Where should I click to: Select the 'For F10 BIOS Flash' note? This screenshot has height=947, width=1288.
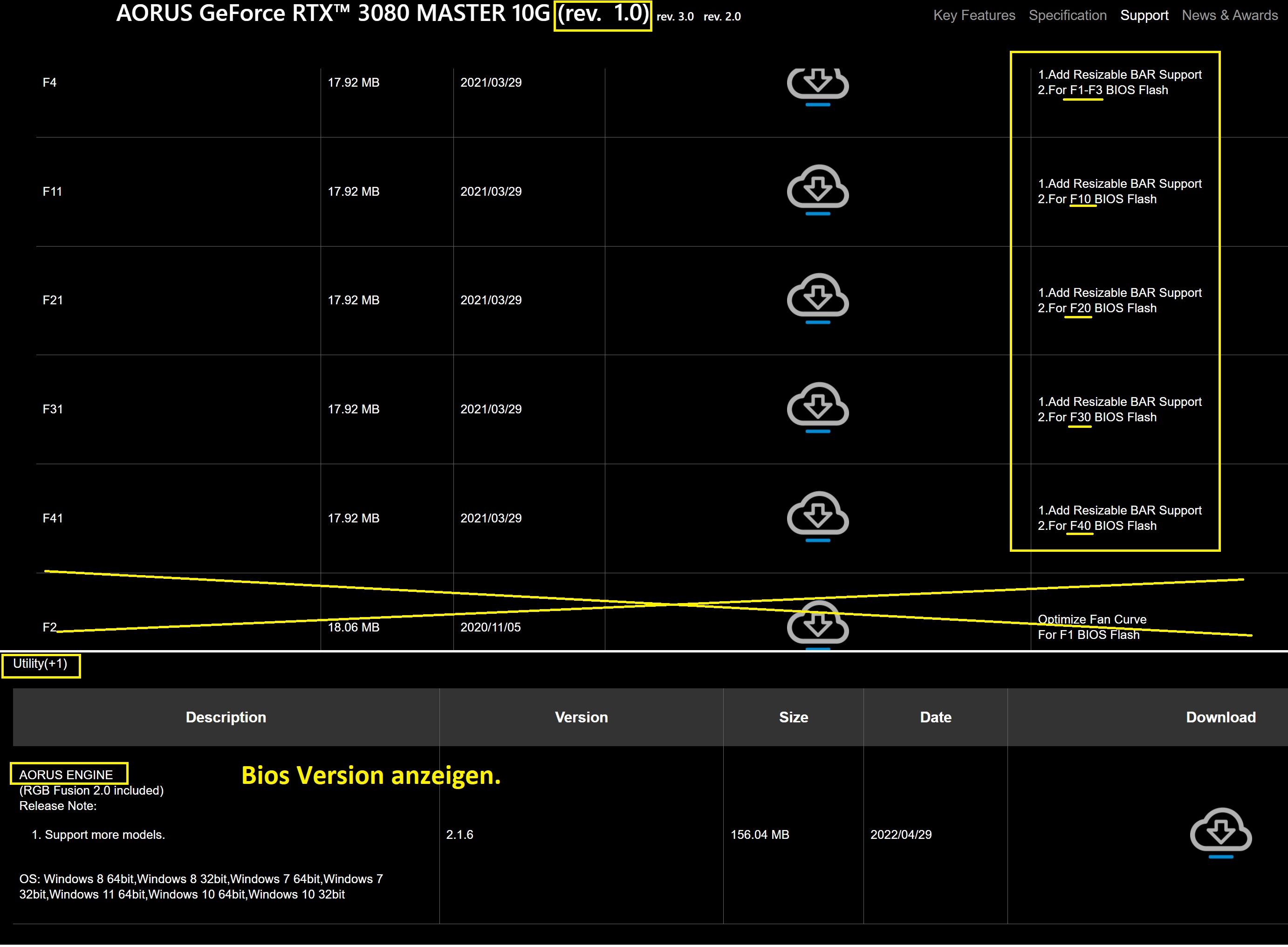[1096, 199]
